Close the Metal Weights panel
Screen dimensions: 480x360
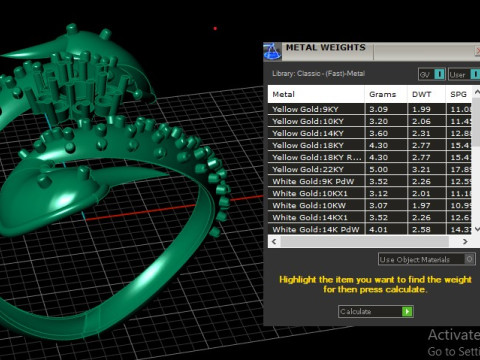tap(477, 51)
